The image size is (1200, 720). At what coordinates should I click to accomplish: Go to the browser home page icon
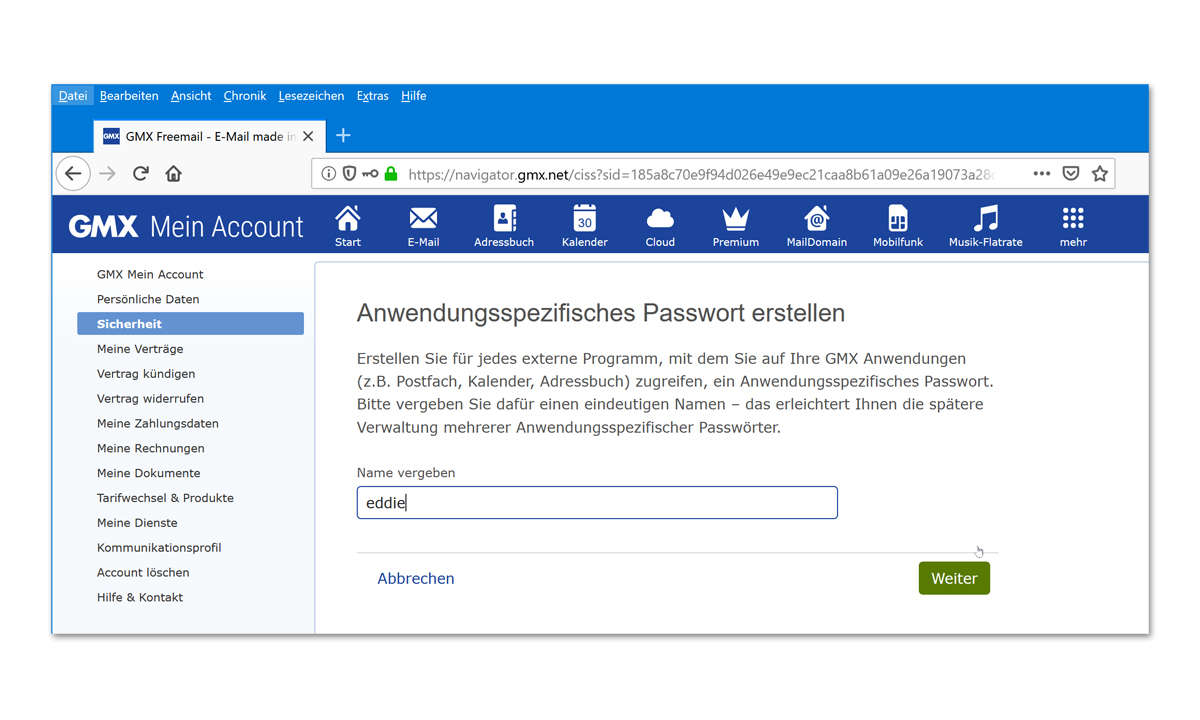(x=173, y=173)
